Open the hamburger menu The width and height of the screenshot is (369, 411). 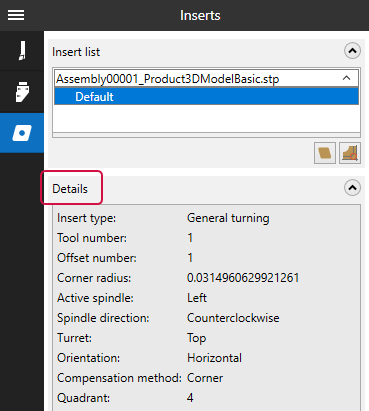[16, 15]
